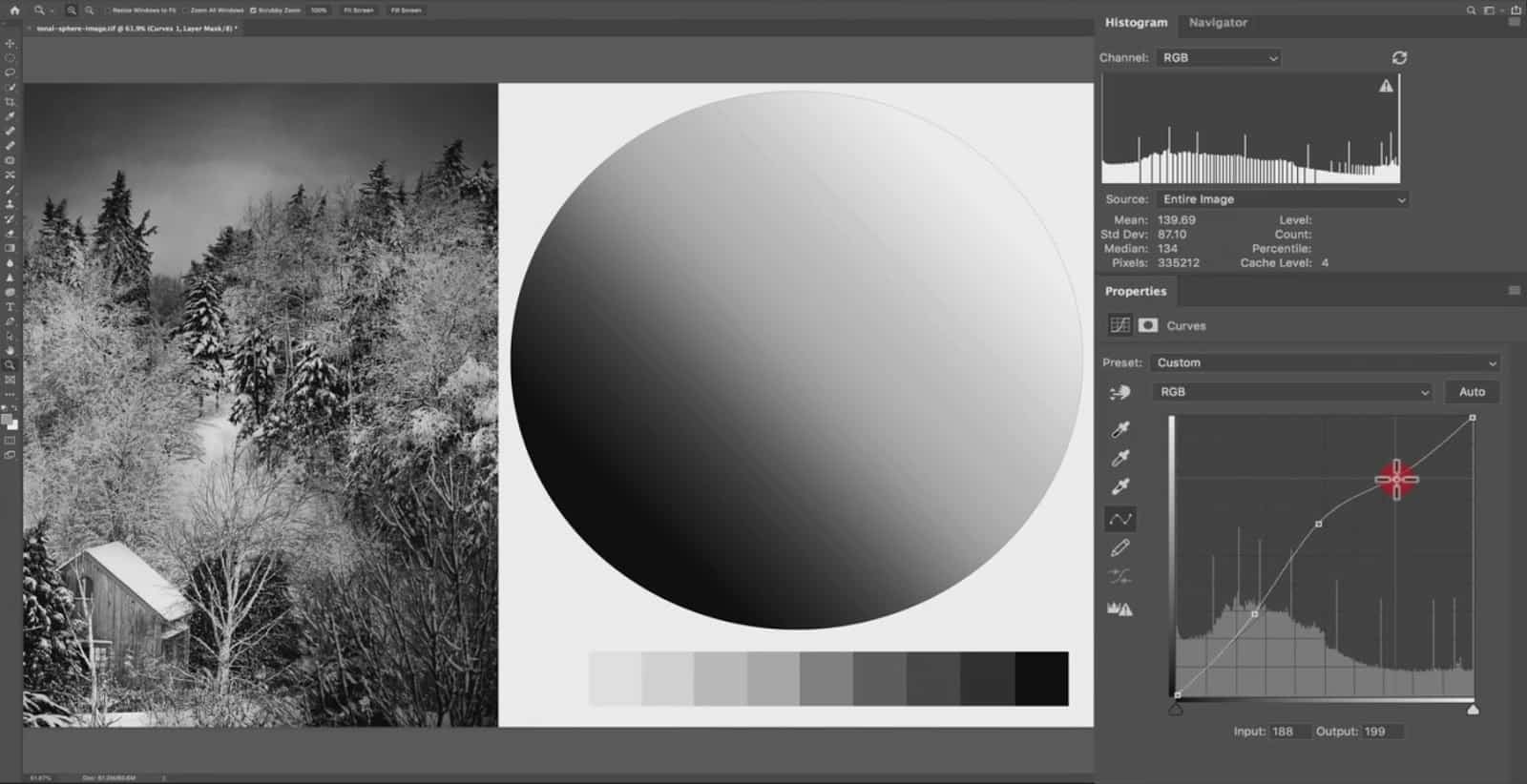Select the white point eyedropper in Curves

(x=1120, y=486)
